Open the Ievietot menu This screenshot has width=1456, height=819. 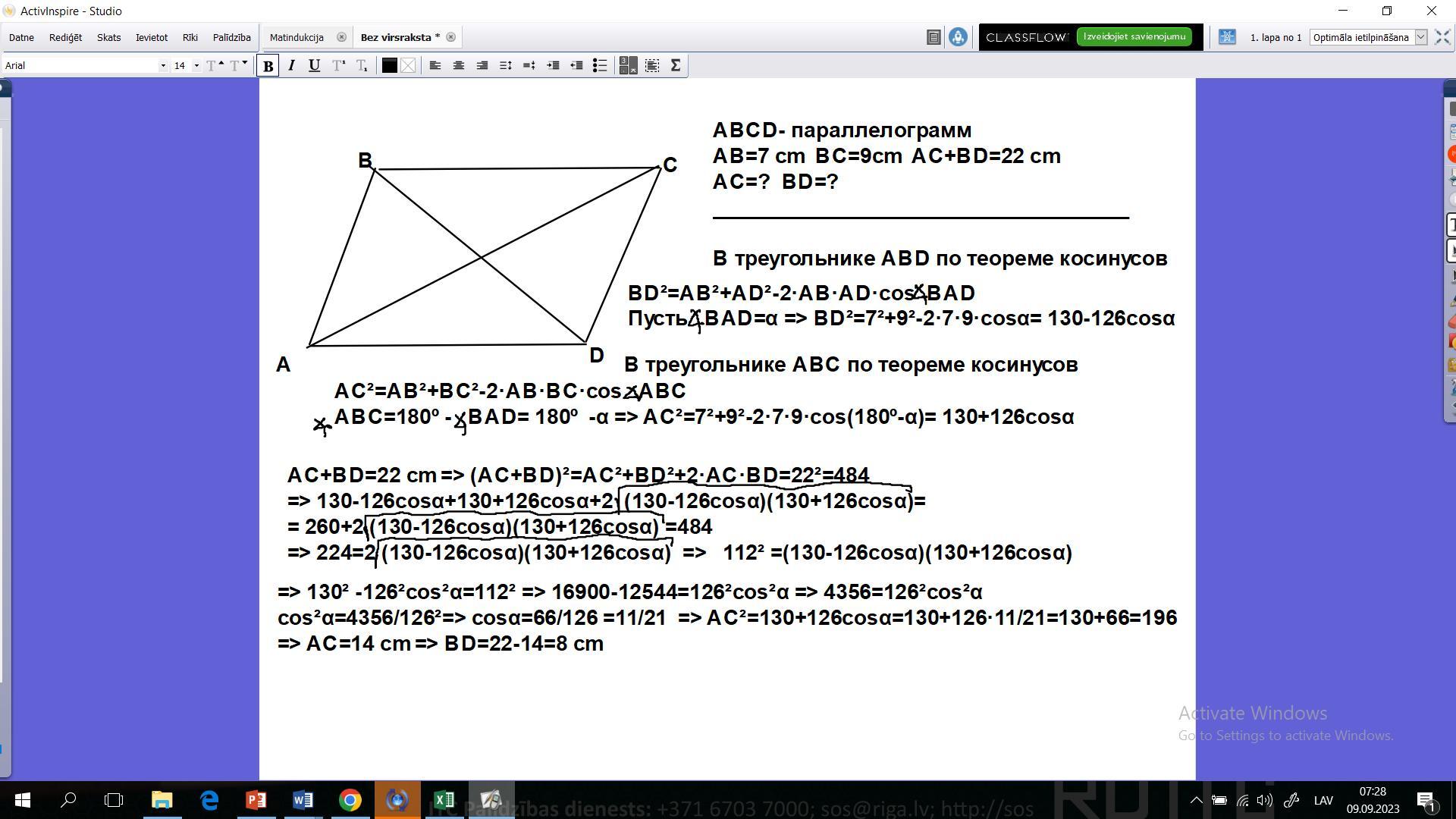coord(152,37)
